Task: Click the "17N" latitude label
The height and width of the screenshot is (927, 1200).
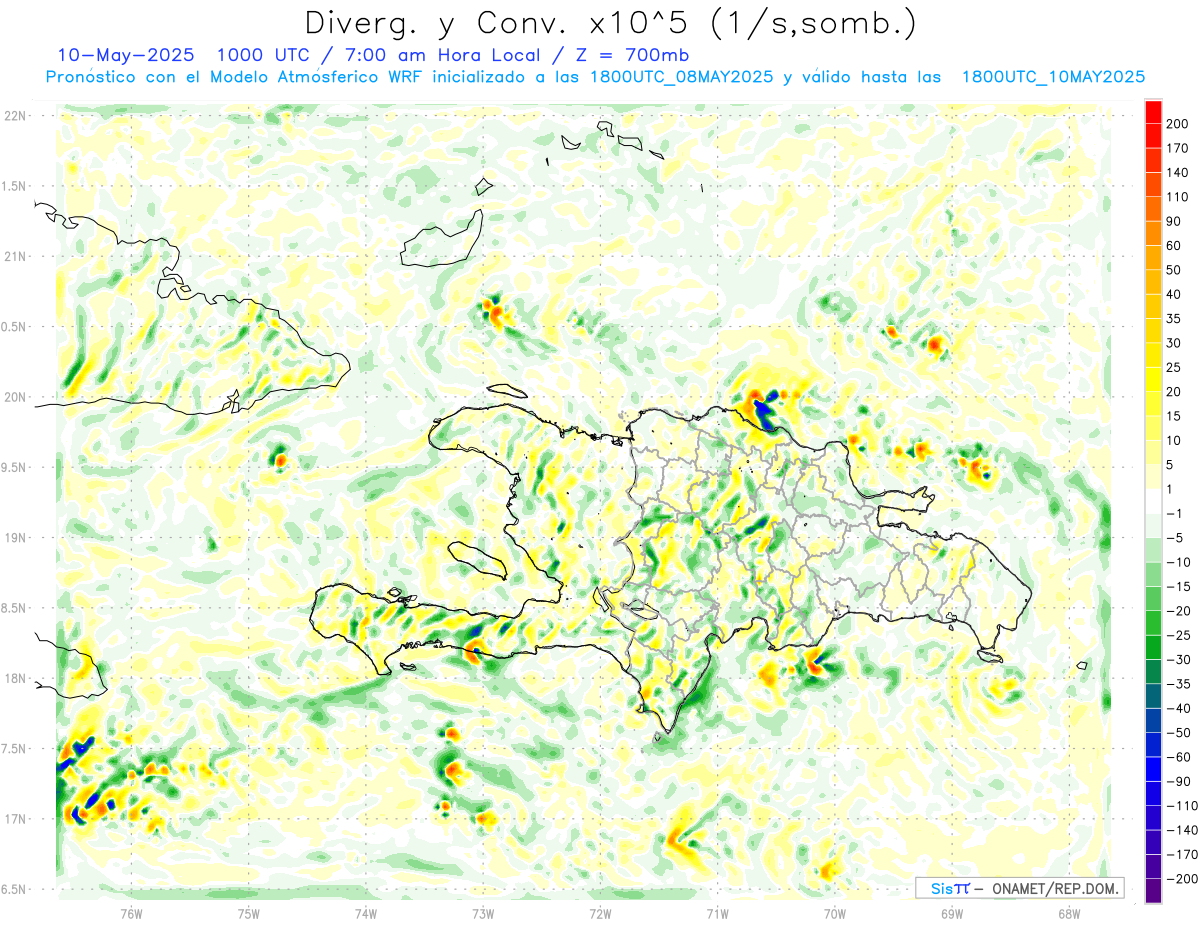Action: (15, 819)
